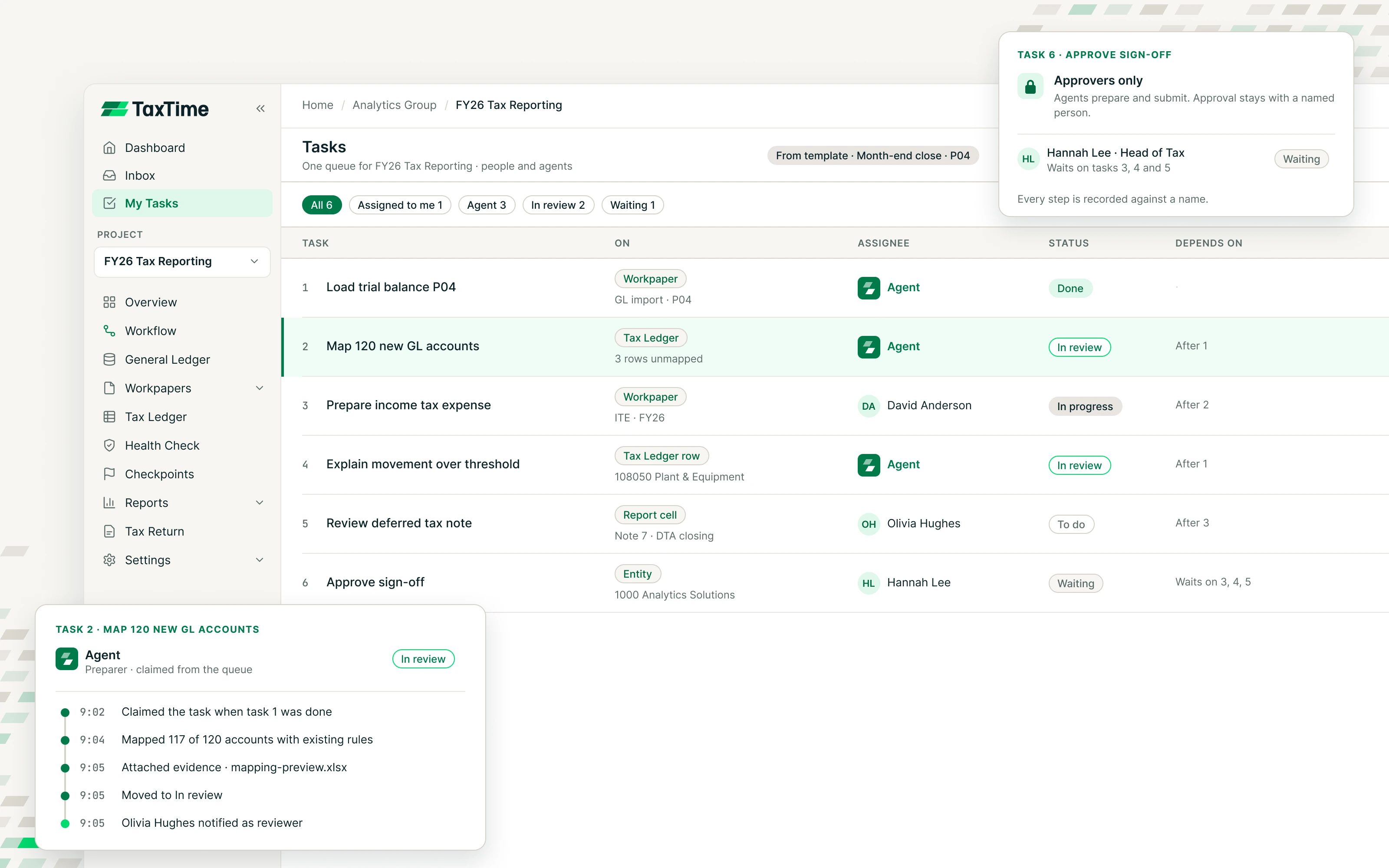This screenshot has width=1389, height=868.
Task: Click To do status on Review deferred tax
Action: (1071, 525)
